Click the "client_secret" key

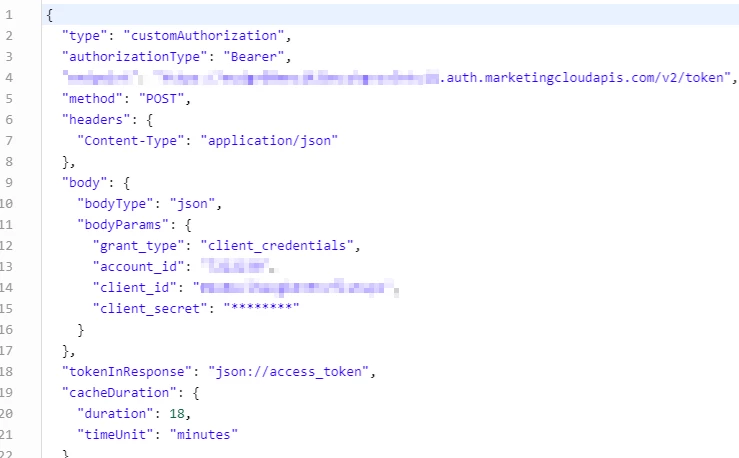(150, 309)
